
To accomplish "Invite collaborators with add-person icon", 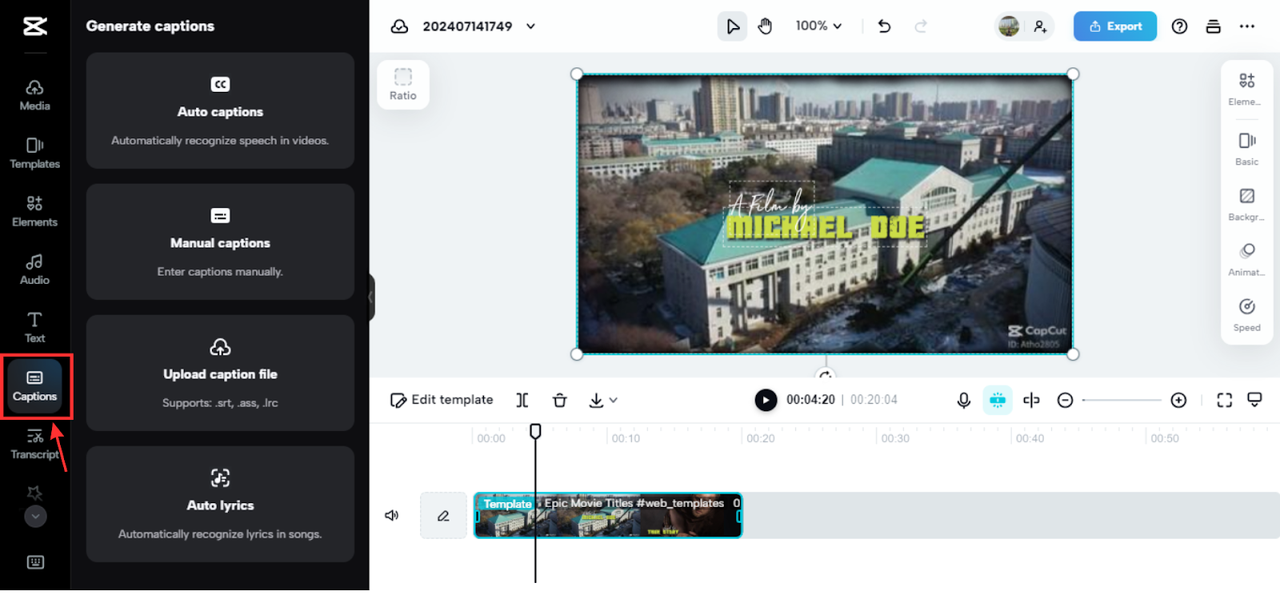I will (x=1040, y=27).
